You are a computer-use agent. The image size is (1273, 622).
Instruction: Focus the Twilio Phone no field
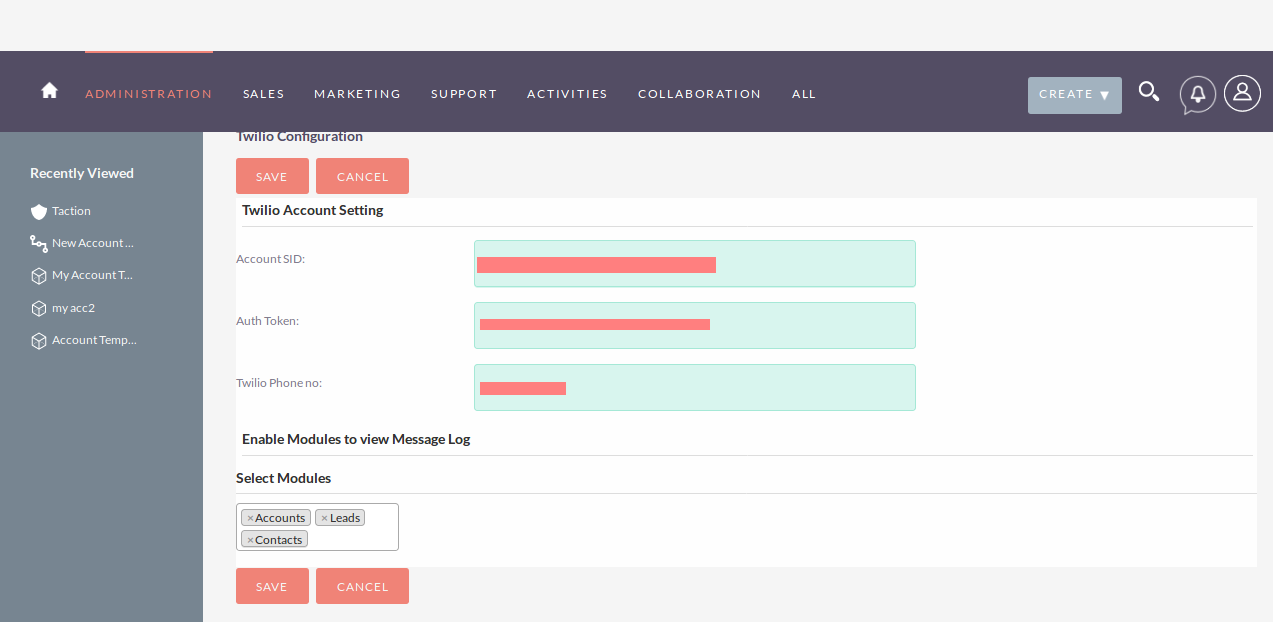(694, 387)
